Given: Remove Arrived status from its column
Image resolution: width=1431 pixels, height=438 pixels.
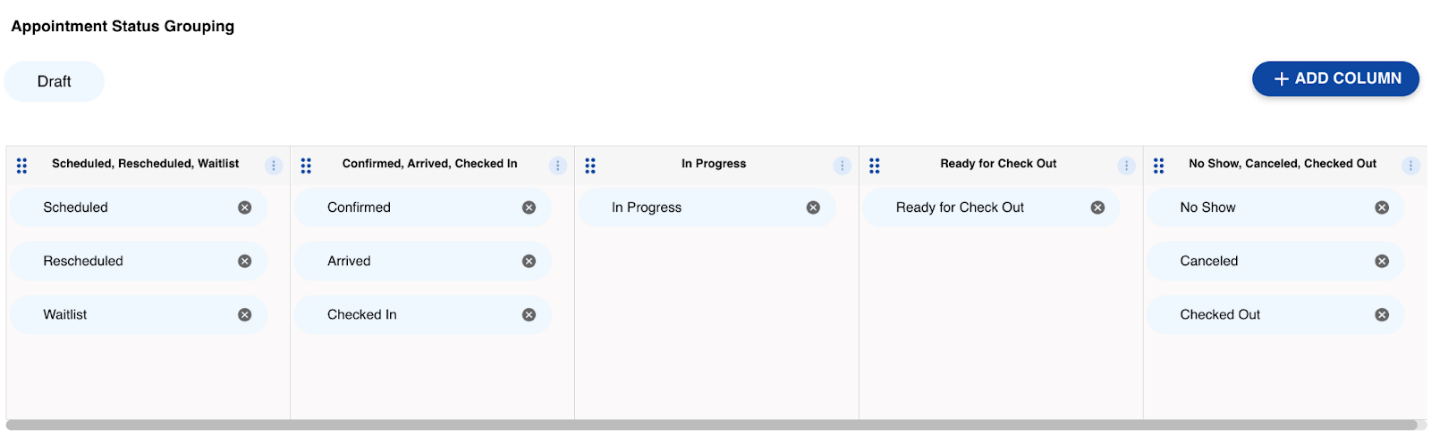Looking at the screenshot, I should 529,261.
